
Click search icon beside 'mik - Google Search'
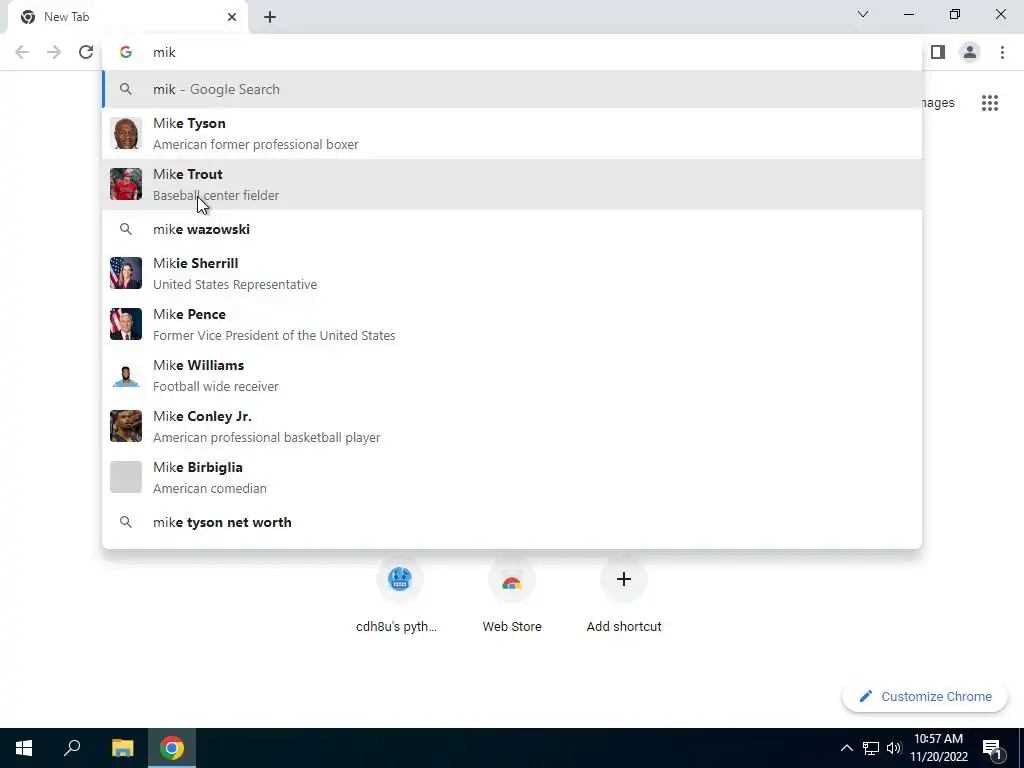(125, 89)
